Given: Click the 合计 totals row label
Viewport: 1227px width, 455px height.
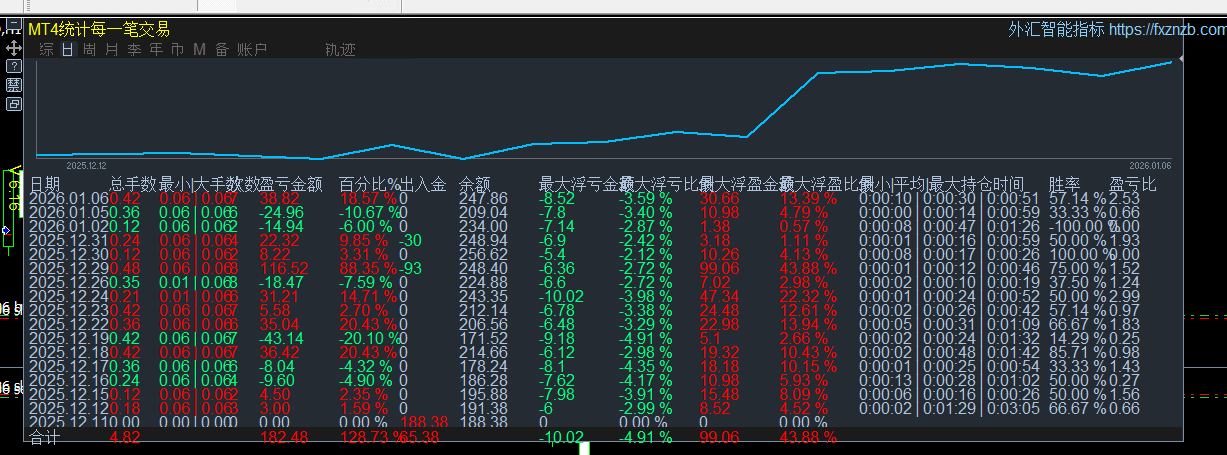Looking at the screenshot, I should click(x=45, y=439).
